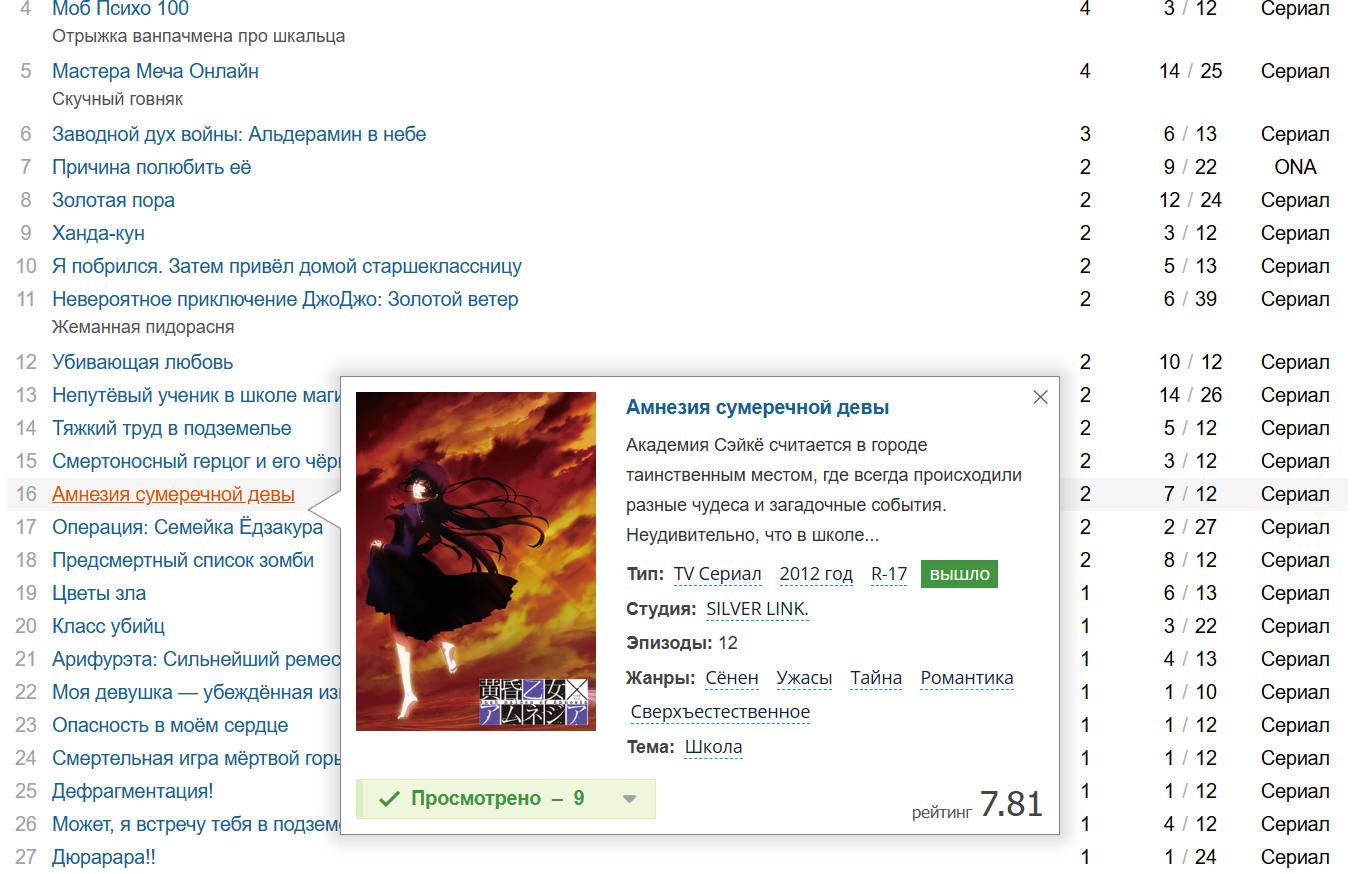
Task: Open Непутёвый ученик в школе магии entry
Action: click(196, 395)
